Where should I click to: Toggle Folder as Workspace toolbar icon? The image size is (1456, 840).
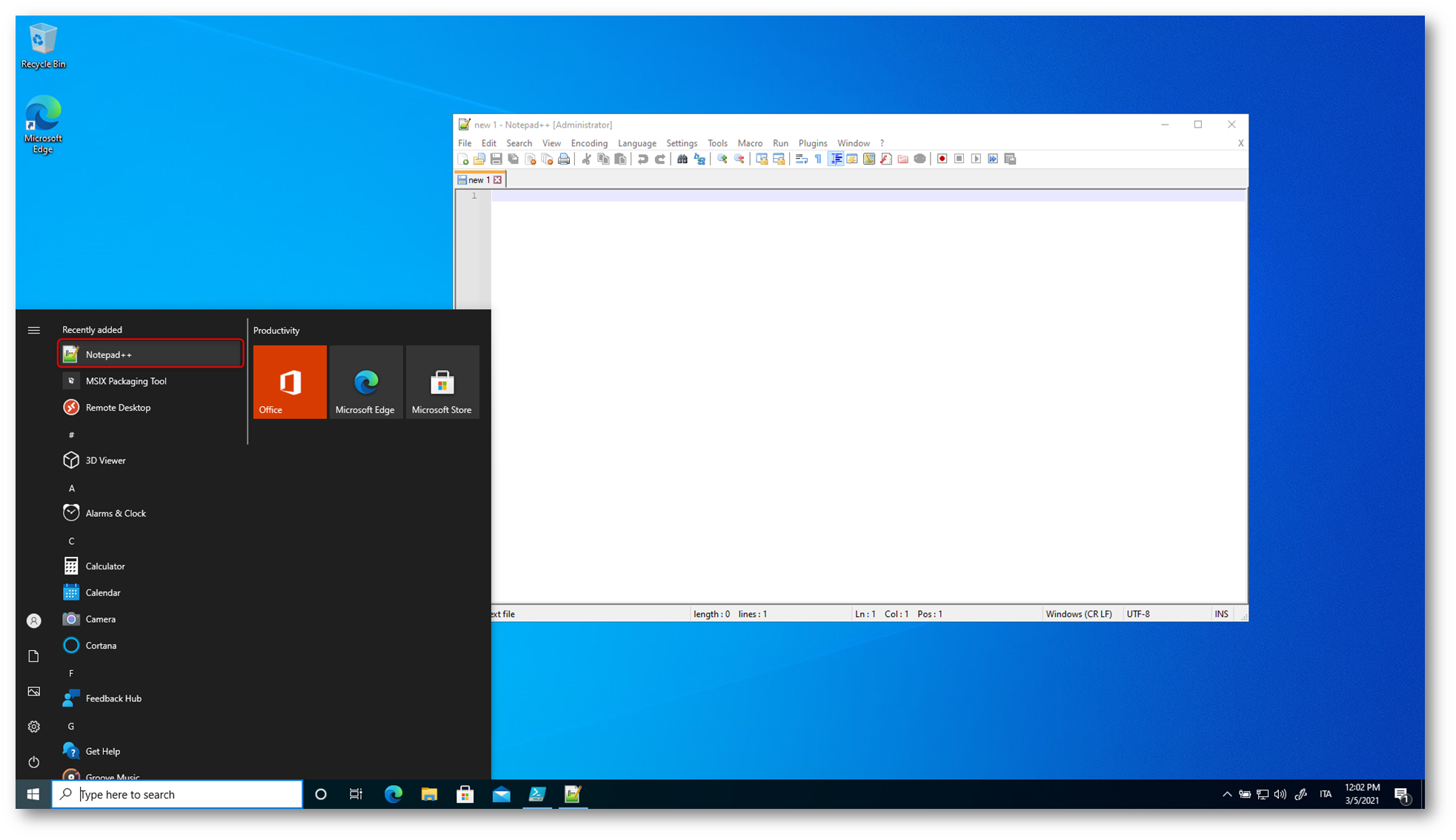(x=903, y=159)
